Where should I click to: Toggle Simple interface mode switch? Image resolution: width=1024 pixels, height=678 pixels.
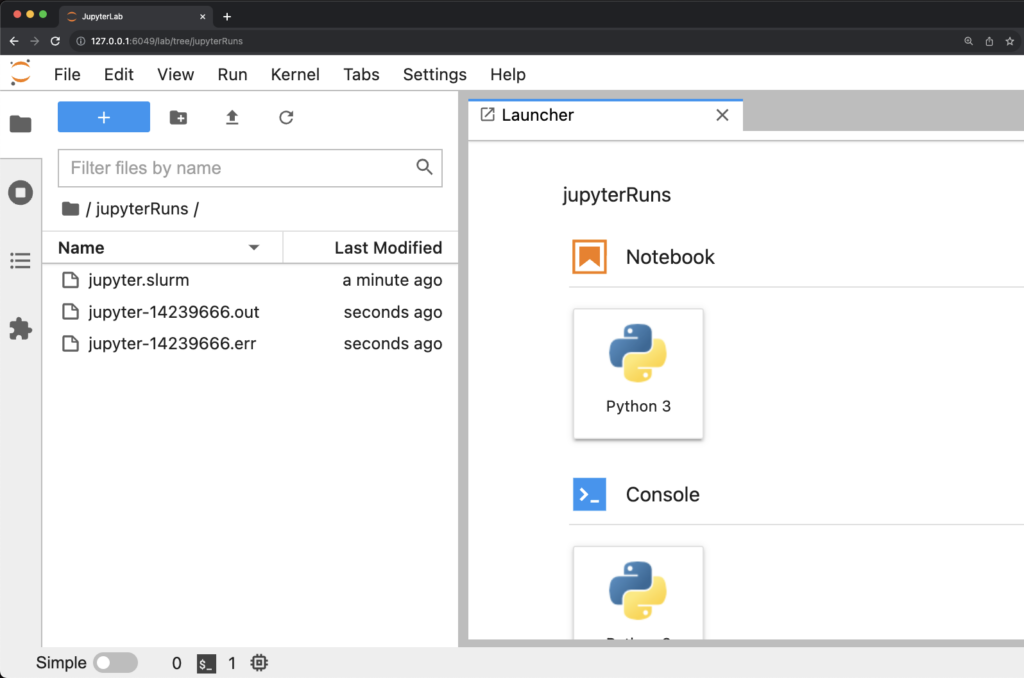click(x=115, y=662)
